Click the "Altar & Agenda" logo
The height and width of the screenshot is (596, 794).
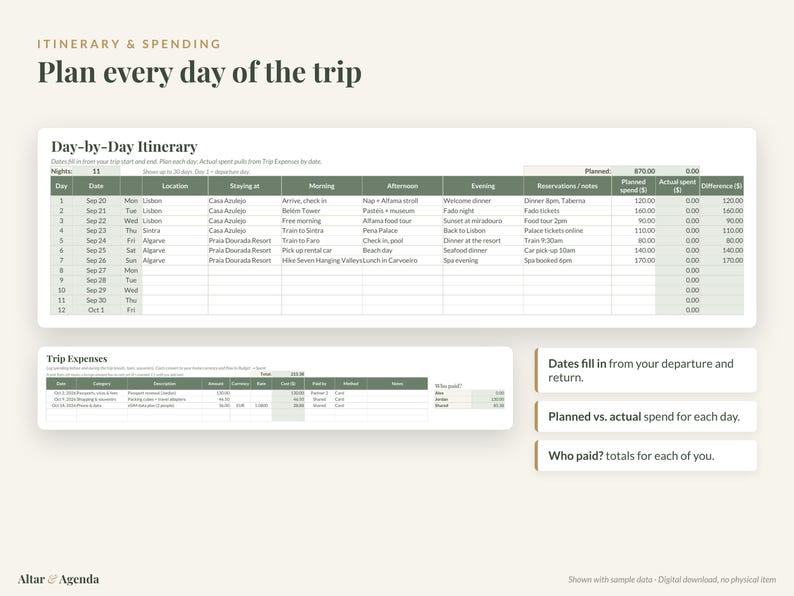[58, 579]
